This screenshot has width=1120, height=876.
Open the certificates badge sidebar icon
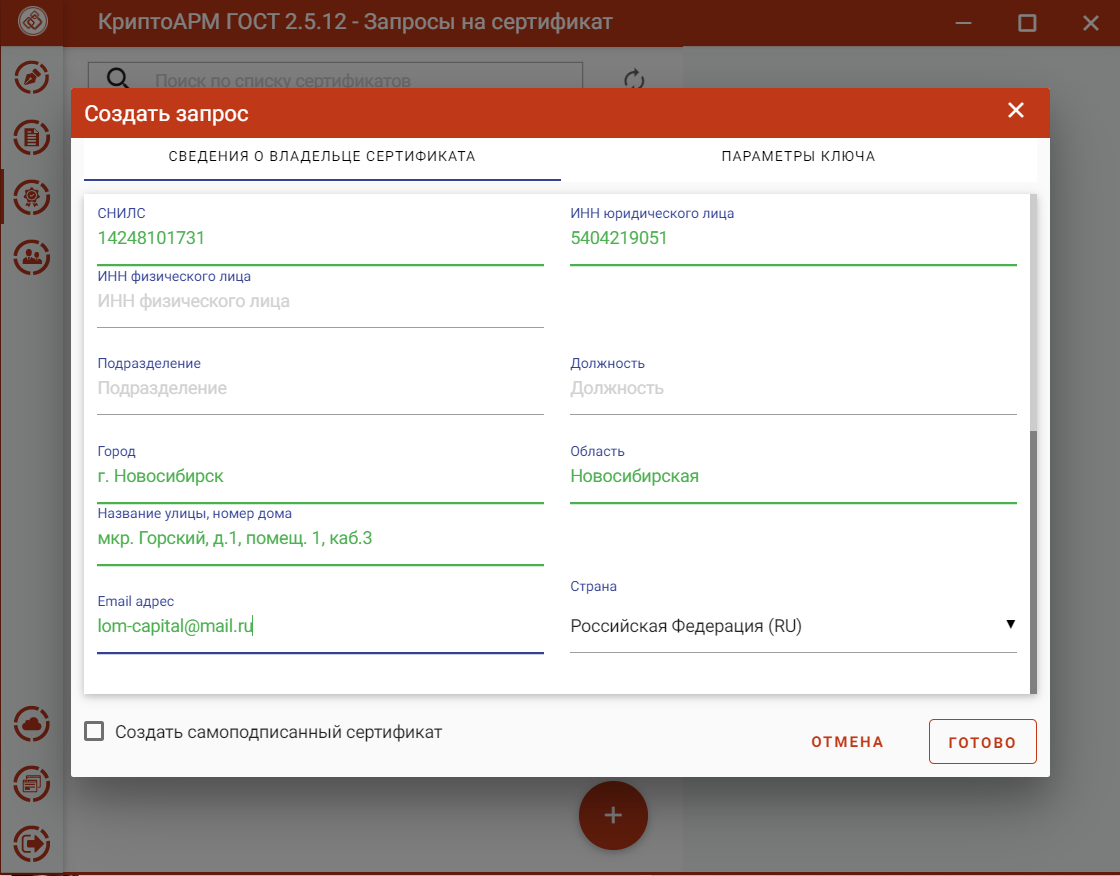[31, 197]
